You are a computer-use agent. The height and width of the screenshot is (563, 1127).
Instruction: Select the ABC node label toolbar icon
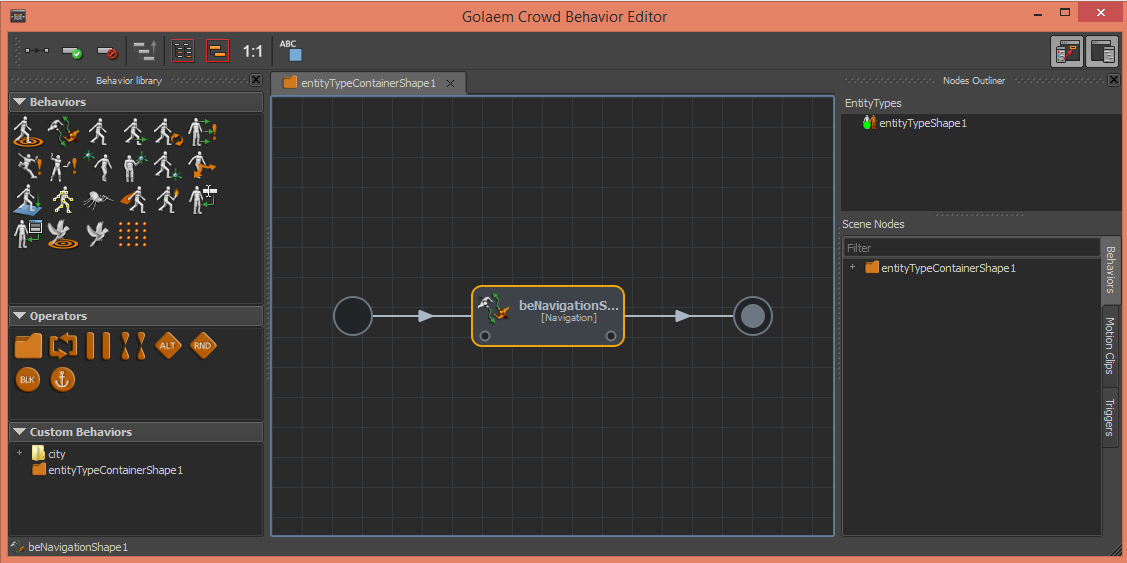pyautogui.click(x=290, y=50)
